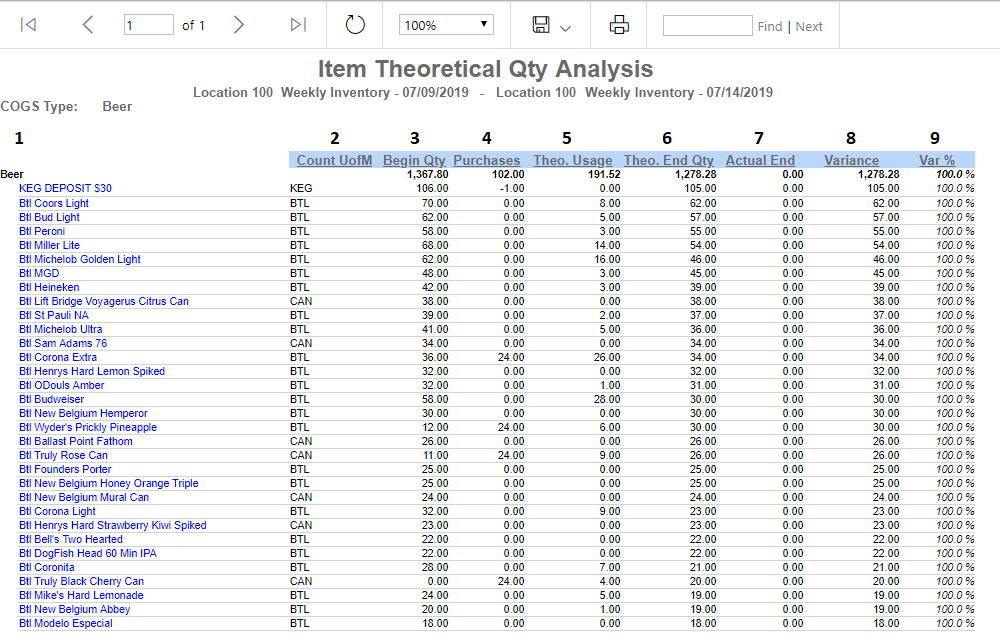This screenshot has width=1000, height=643.
Task: Open the Btl ODouls Amber item
Action: point(61,385)
